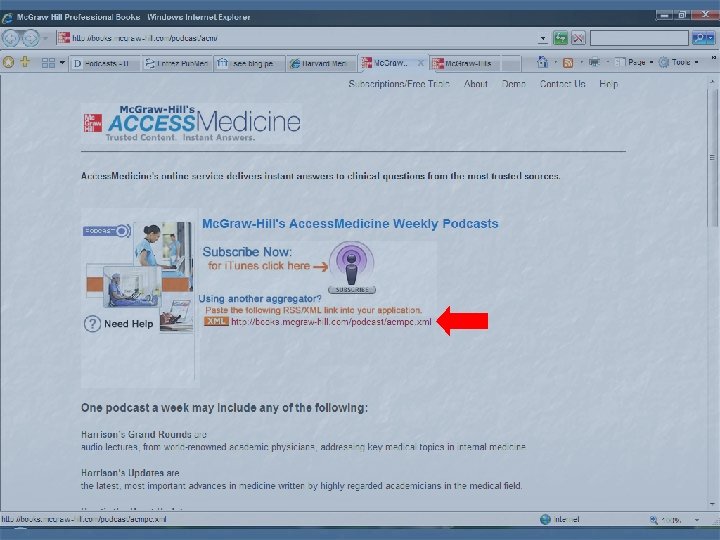Click the site favicon in address bar
Image resolution: width=720 pixels, height=540 pixels.
[64, 38]
